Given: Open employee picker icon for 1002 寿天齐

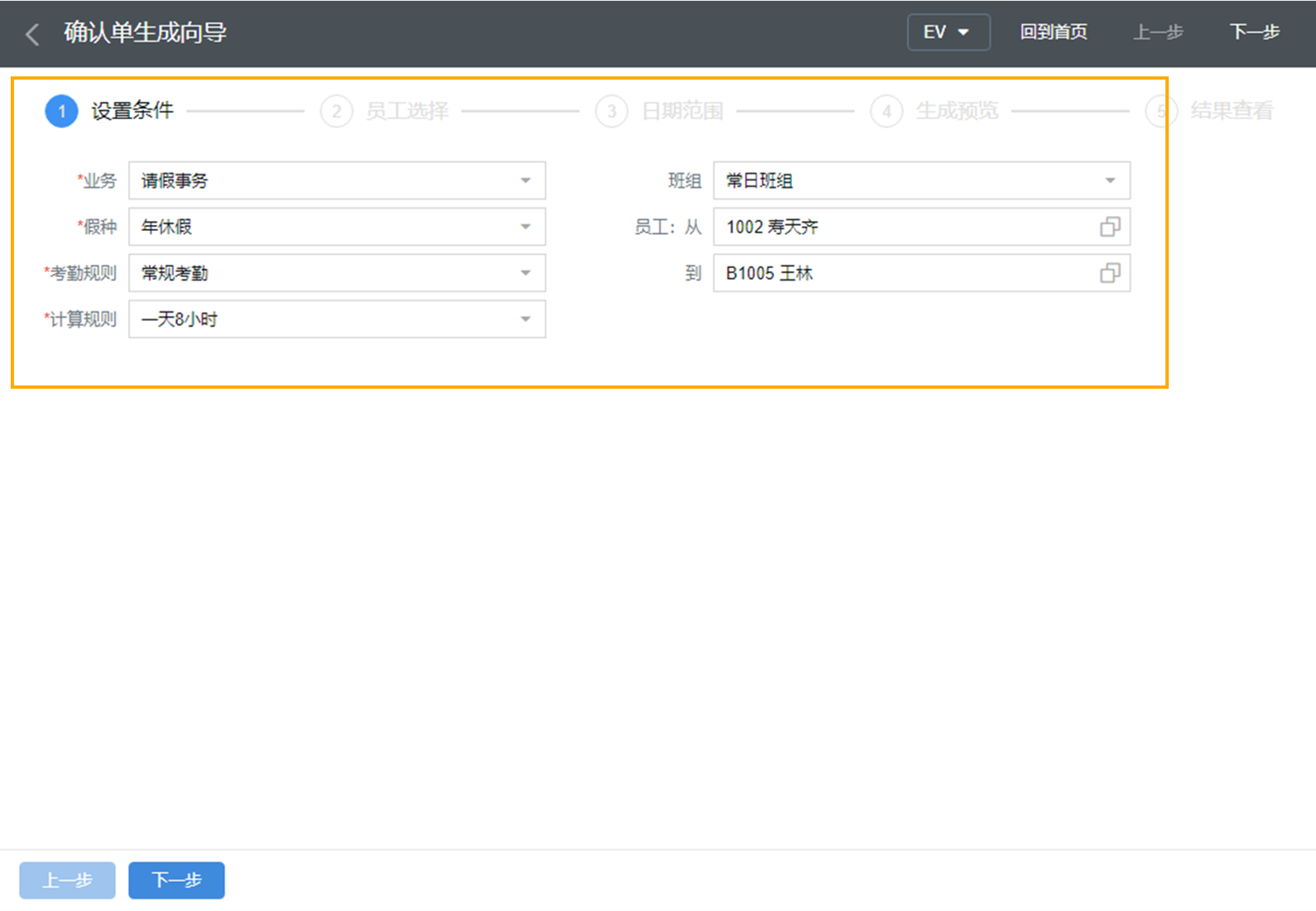Looking at the screenshot, I should click(x=1110, y=227).
